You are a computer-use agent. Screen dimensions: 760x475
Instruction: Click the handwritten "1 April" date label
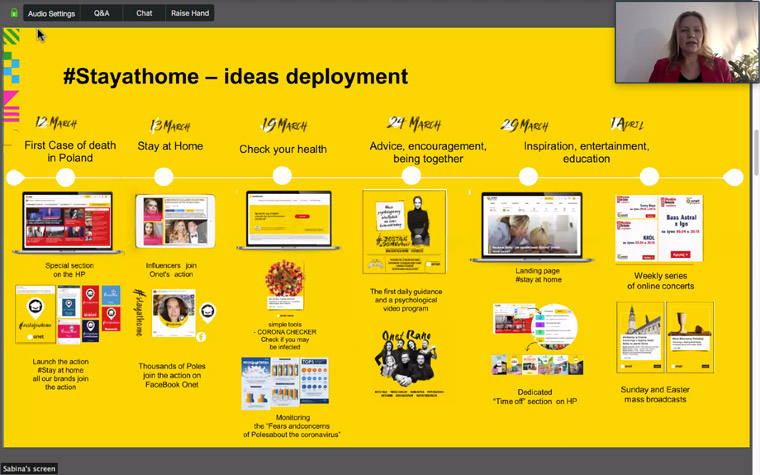click(x=628, y=124)
